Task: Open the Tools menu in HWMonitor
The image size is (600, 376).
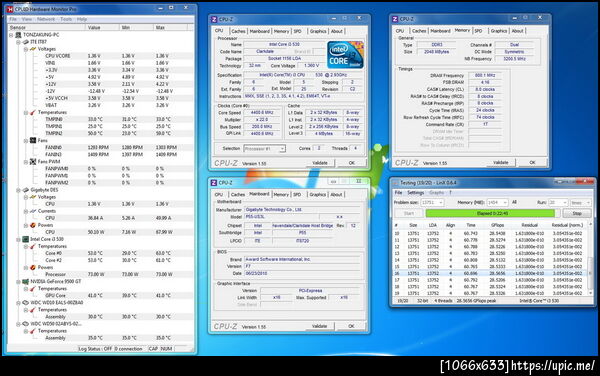Action: coord(66,19)
